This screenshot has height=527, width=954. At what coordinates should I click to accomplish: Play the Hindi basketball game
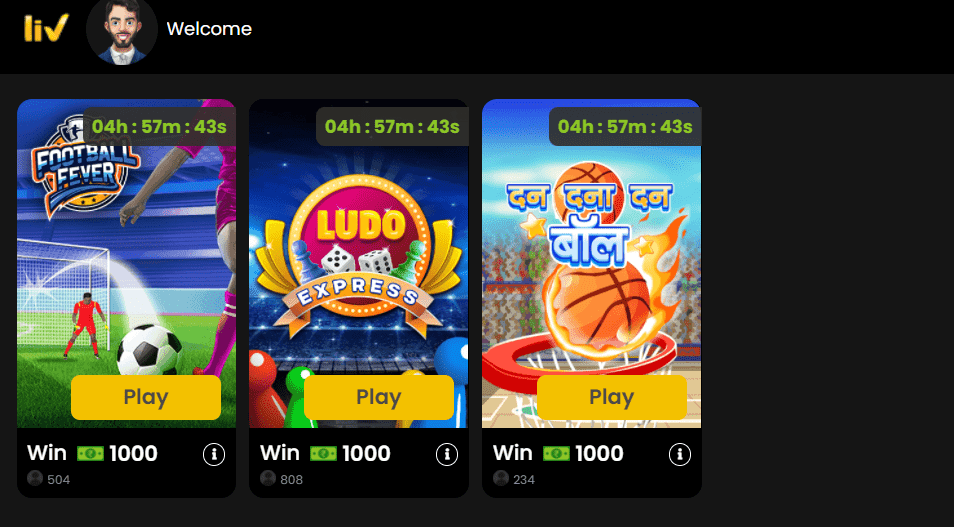[x=611, y=397]
